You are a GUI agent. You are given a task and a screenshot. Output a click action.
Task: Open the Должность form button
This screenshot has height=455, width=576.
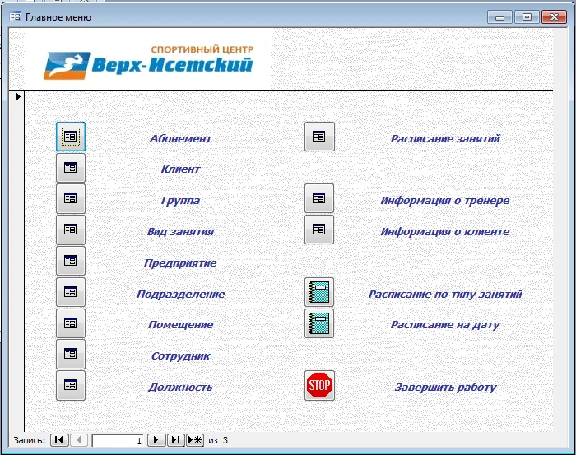(x=71, y=385)
